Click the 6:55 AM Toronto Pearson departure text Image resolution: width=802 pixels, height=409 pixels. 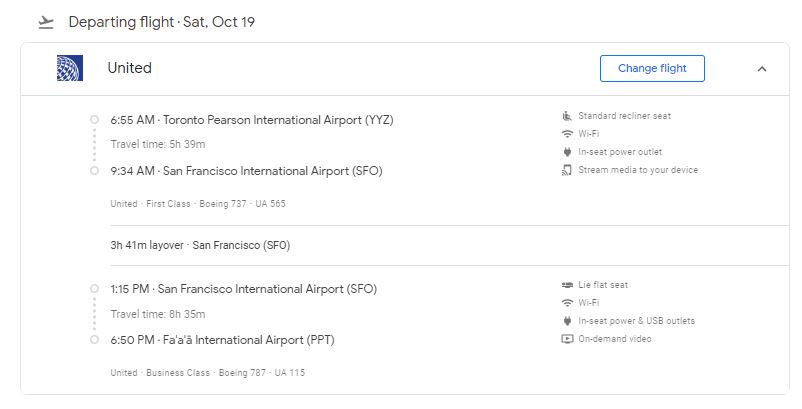point(252,120)
